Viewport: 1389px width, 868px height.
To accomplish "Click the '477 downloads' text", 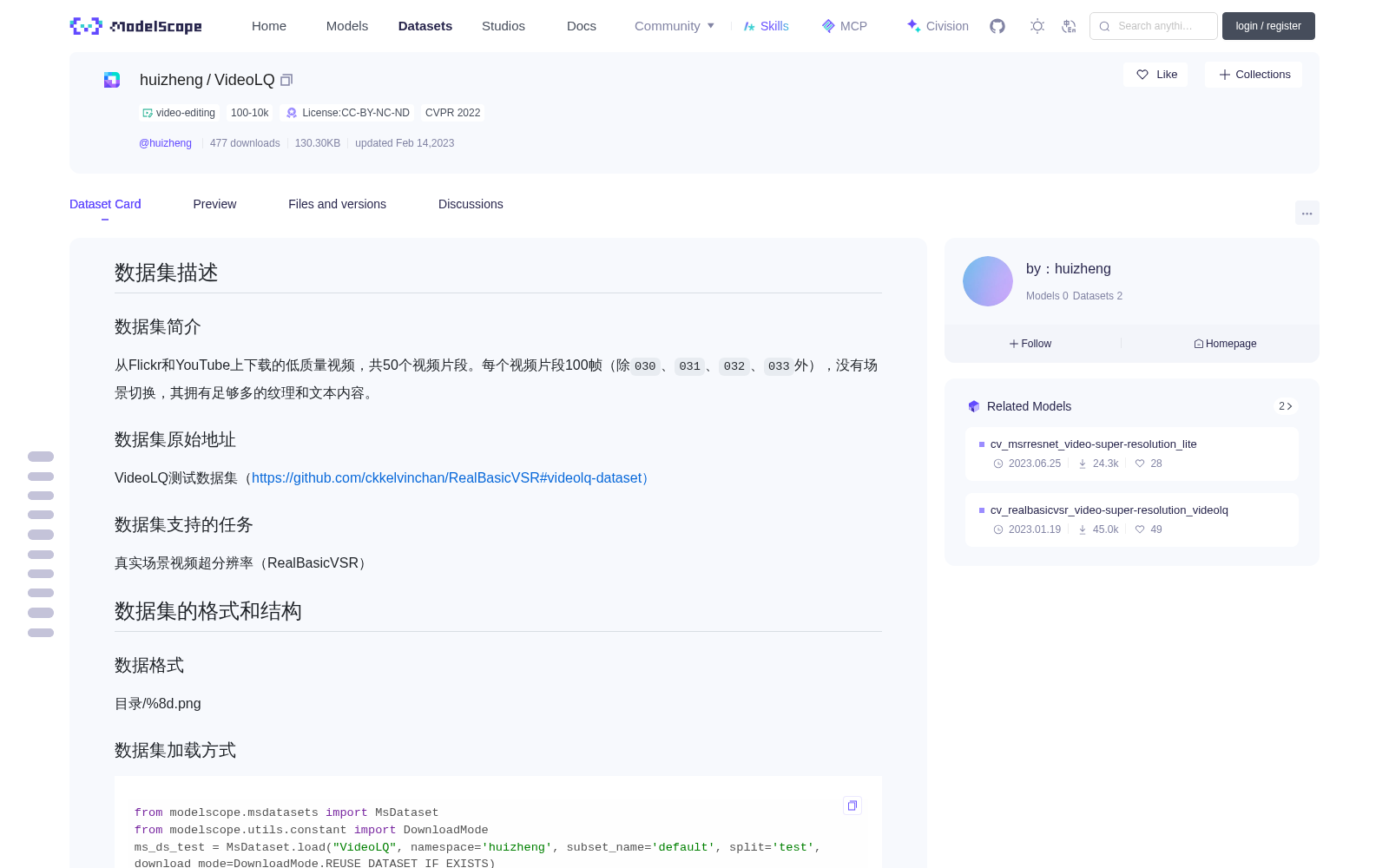I will 245,143.
